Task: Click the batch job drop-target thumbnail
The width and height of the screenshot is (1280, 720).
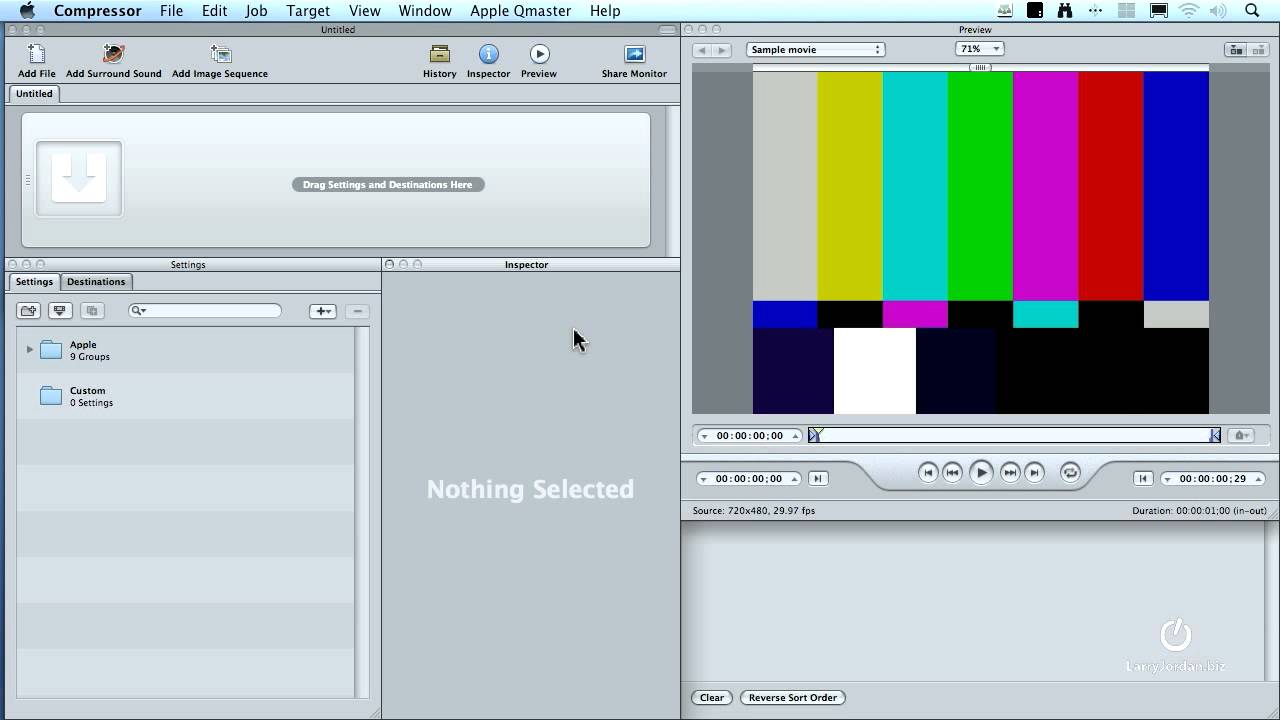Action: tap(79, 178)
